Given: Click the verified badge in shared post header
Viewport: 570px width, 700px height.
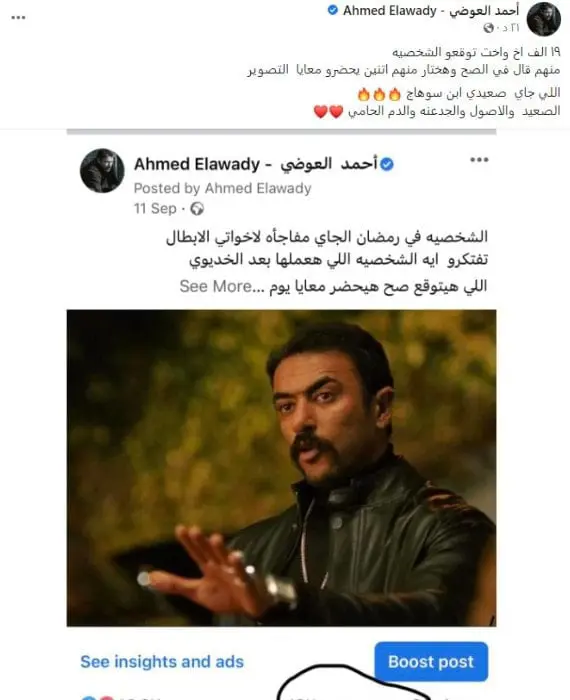Looking at the screenshot, I should click(x=387, y=164).
